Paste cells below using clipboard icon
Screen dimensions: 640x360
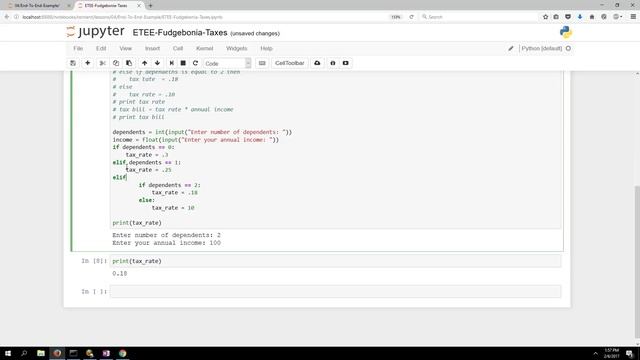129,63
